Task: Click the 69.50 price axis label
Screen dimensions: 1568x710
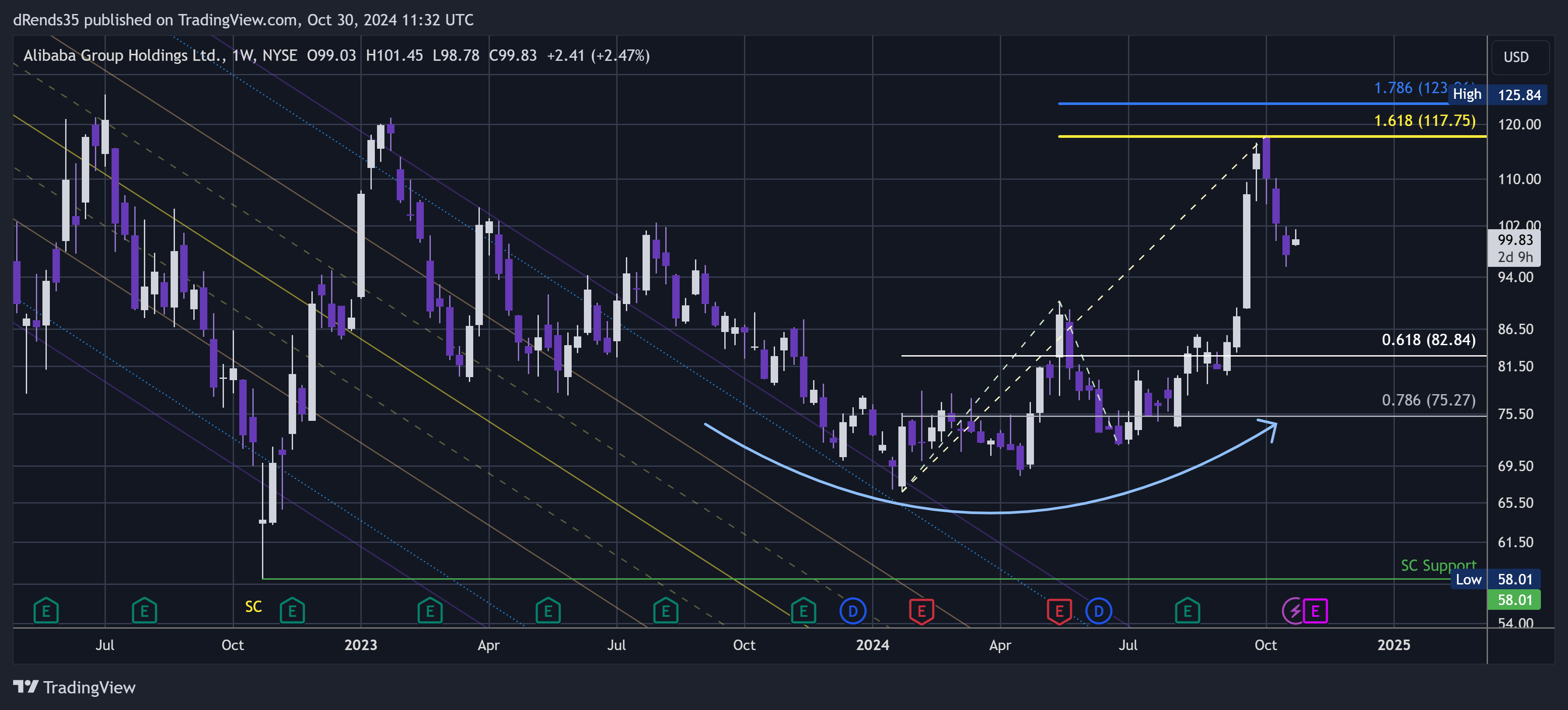Action: [x=1516, y=466]
